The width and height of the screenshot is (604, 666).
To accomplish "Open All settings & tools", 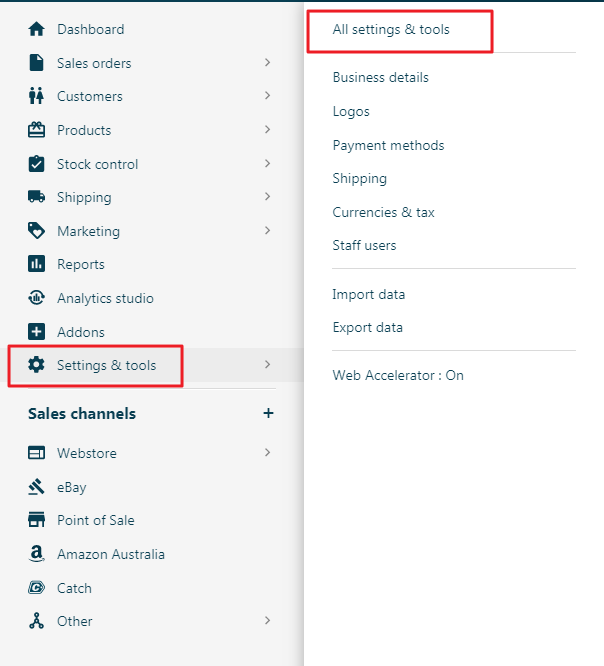I will pos(391,30).
